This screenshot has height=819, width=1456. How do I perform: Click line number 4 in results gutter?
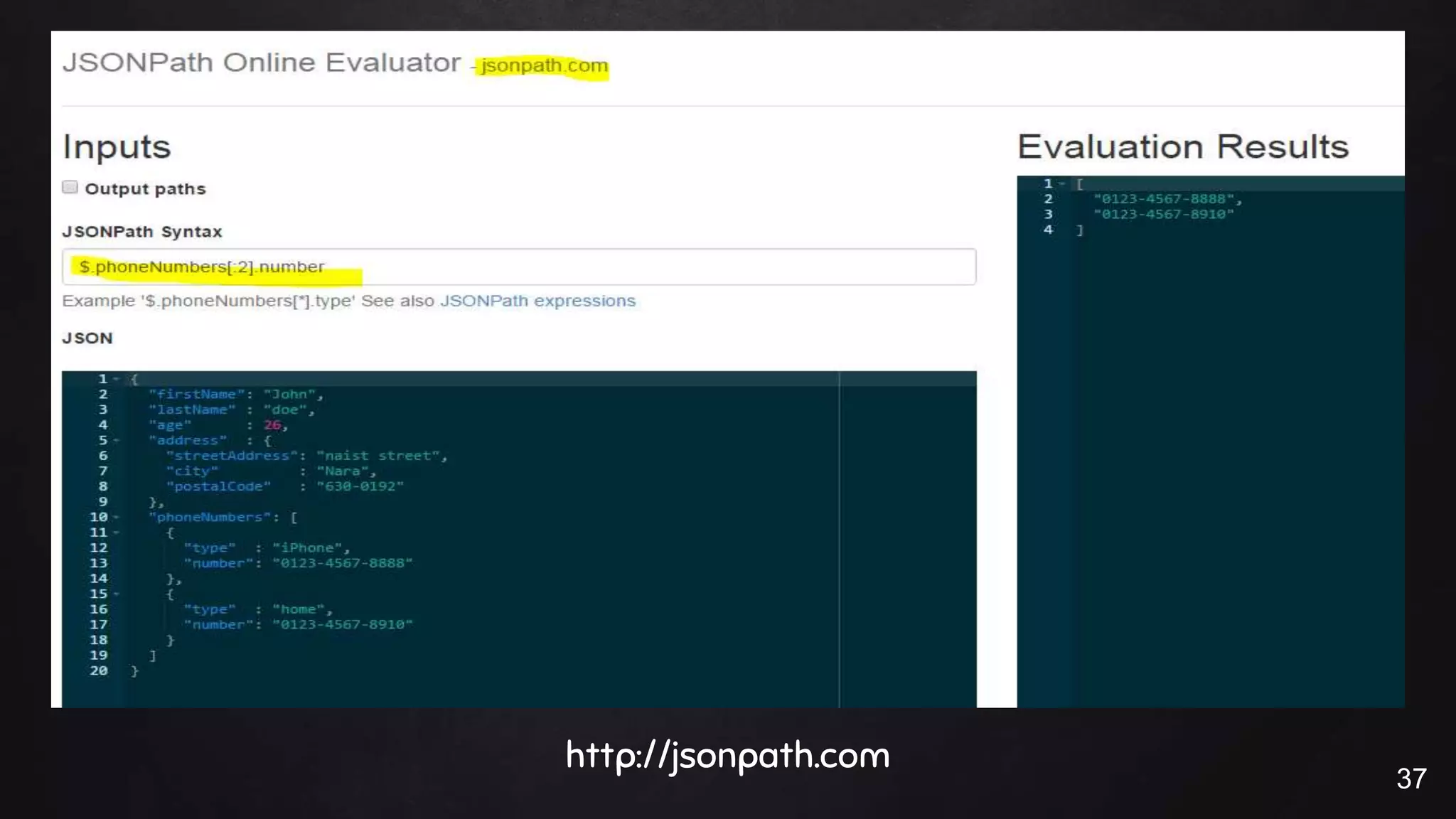point(1048,230)
